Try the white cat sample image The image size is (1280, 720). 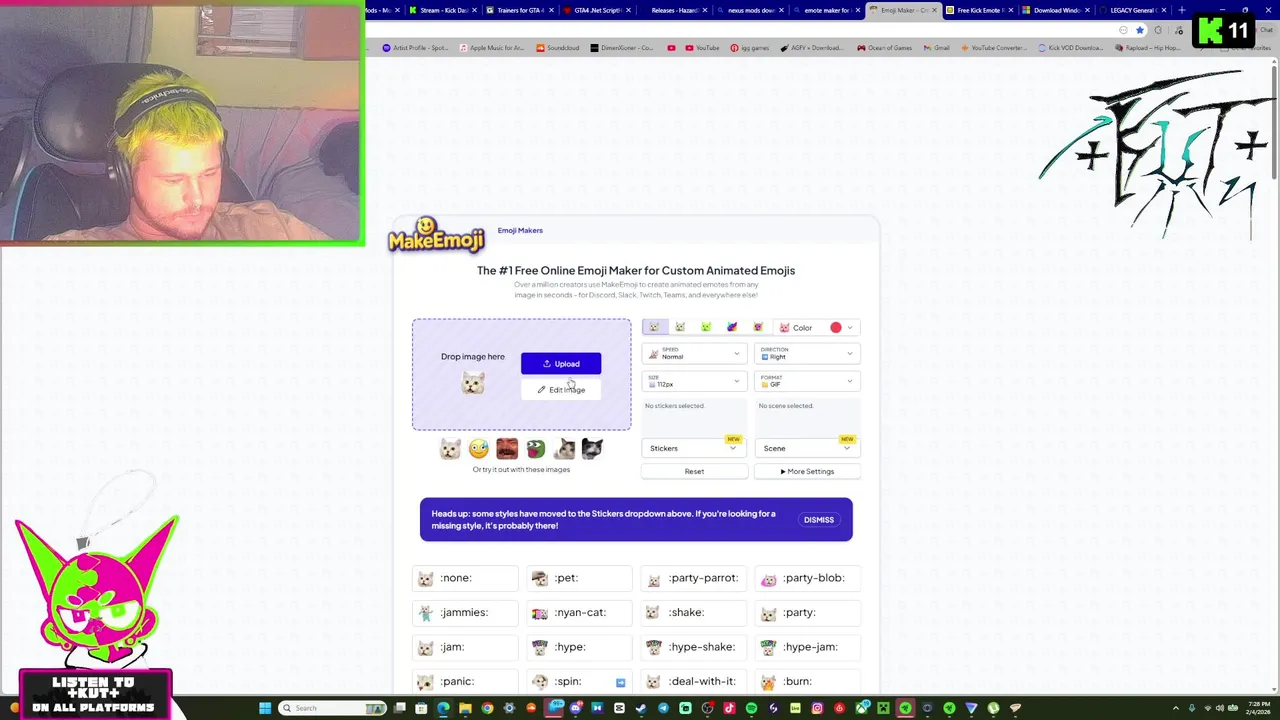pos(450,449)
